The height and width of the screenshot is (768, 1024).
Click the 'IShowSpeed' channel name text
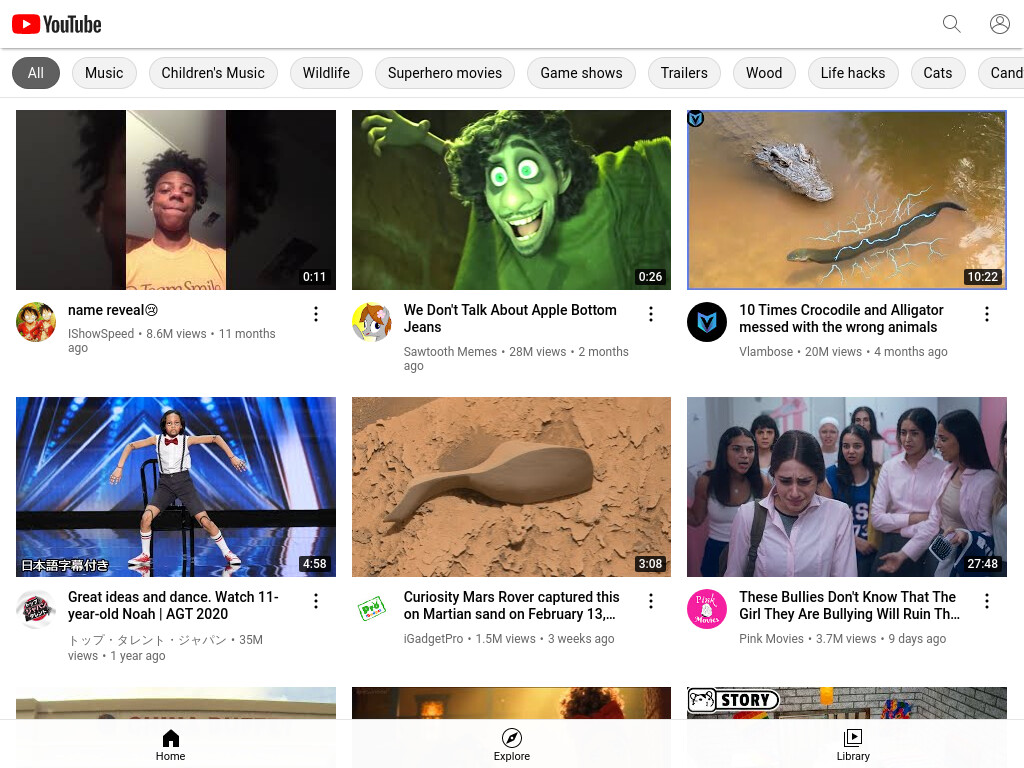(101, 334)
